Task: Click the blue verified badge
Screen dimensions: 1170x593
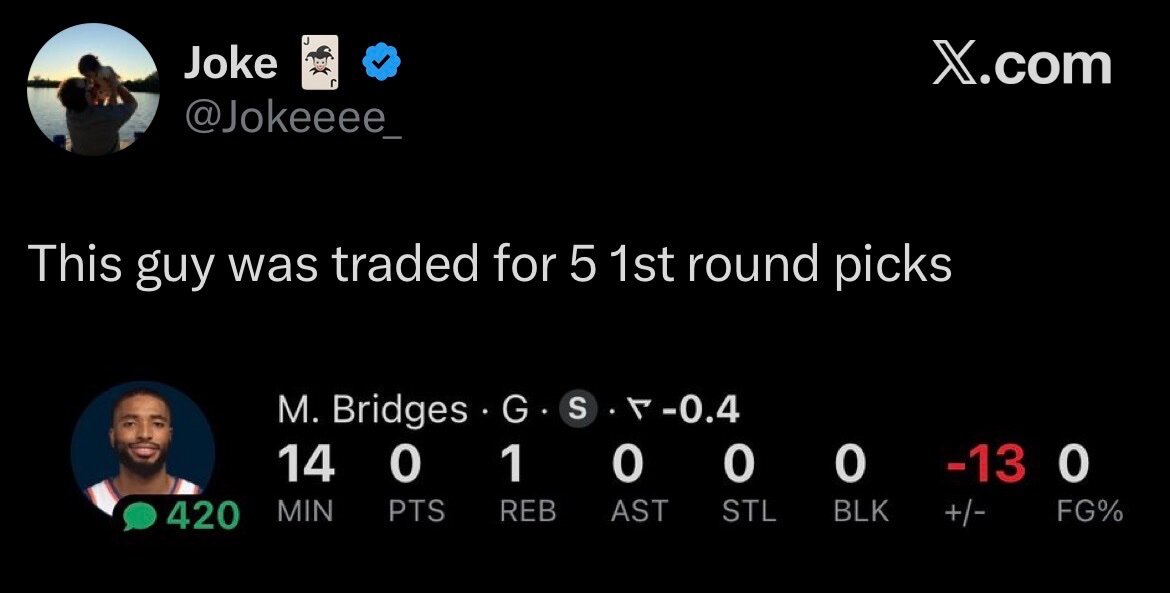Action: click(x=380, y=63)
